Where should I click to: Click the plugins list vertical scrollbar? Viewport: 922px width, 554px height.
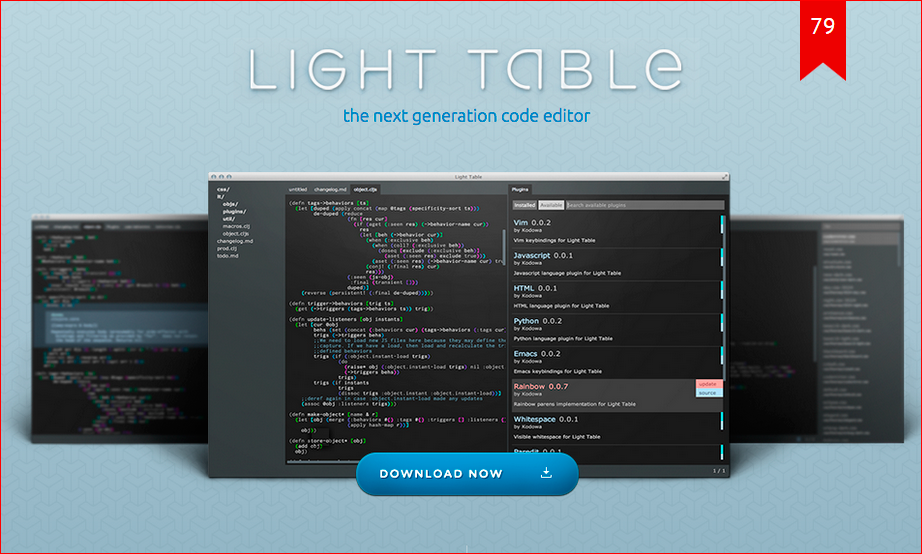[726, 300]
